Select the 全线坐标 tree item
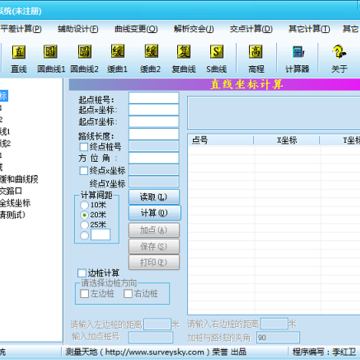 click(x=15, y=203)
